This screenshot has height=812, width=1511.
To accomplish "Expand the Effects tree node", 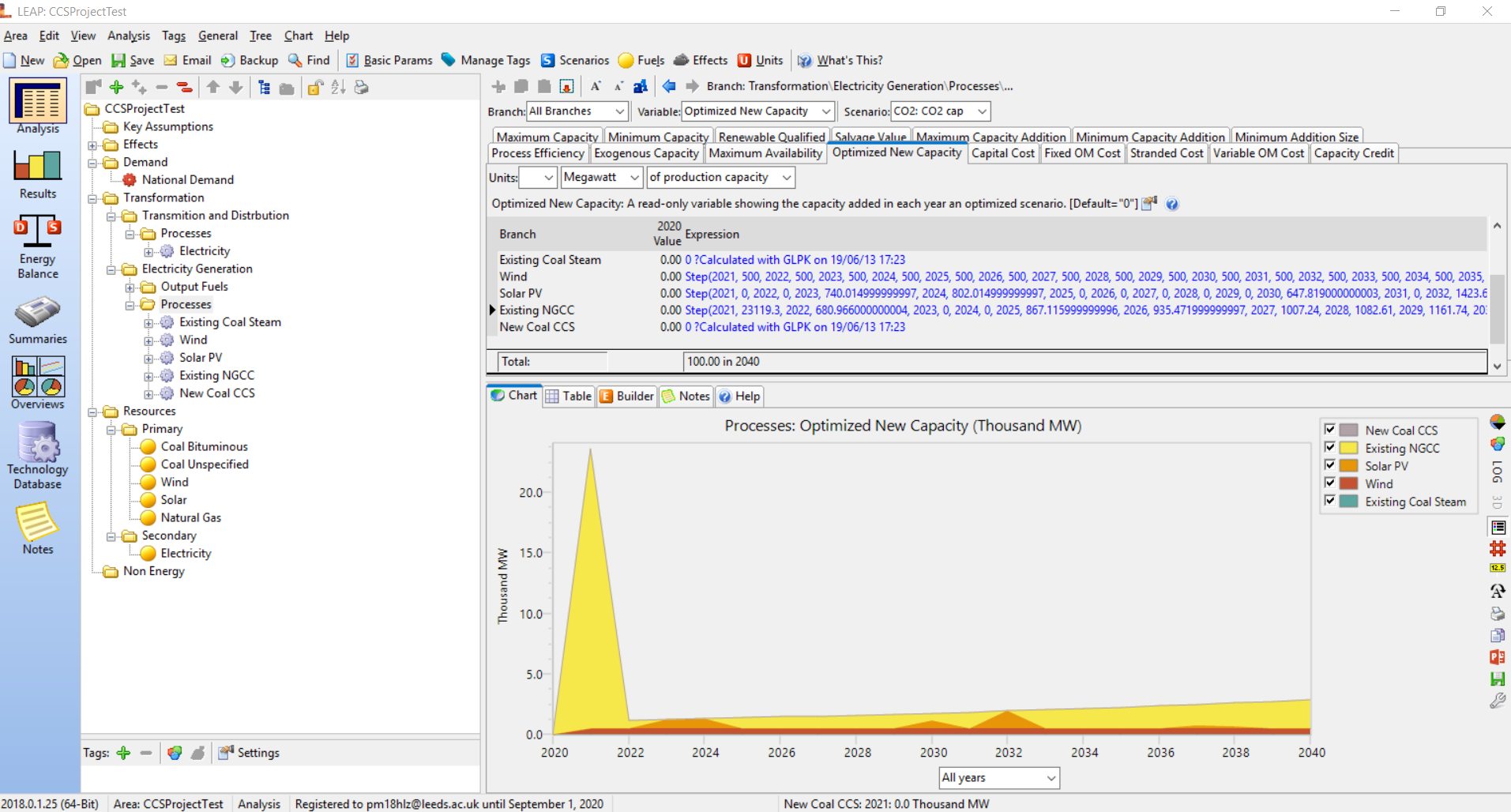I will [x=93, y=145].
